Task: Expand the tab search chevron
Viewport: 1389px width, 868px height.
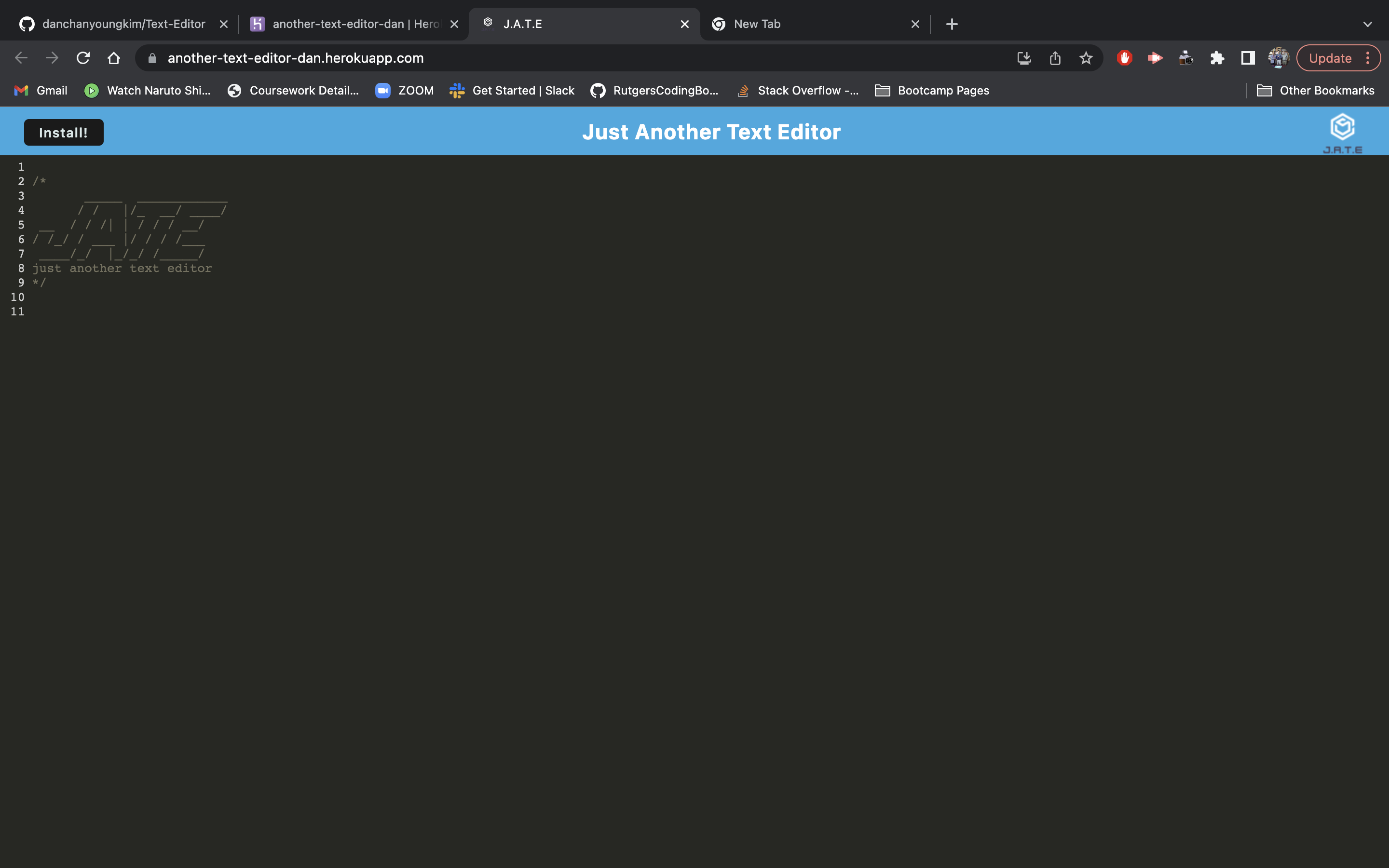Action: pyautogui.click(x=1367, y=24)
